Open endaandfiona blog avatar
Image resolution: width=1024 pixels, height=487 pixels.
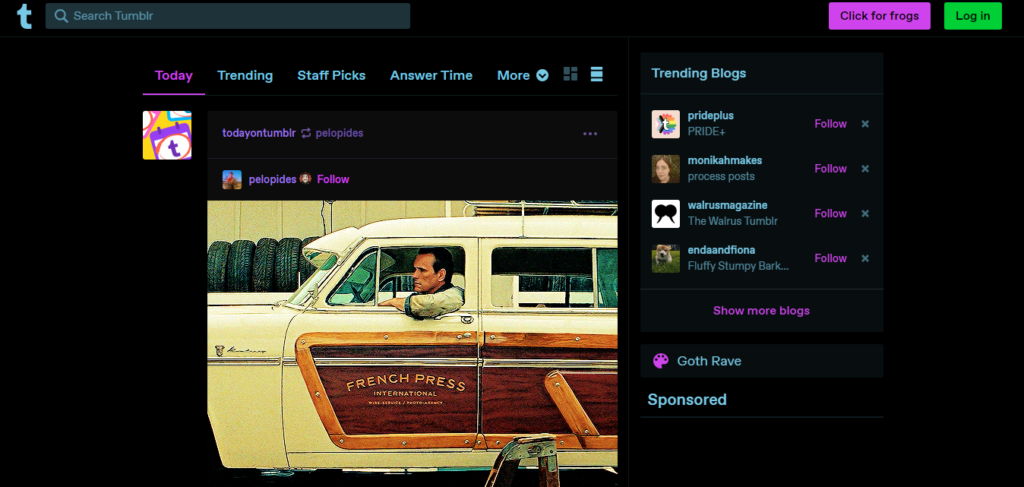click(665, 259)
